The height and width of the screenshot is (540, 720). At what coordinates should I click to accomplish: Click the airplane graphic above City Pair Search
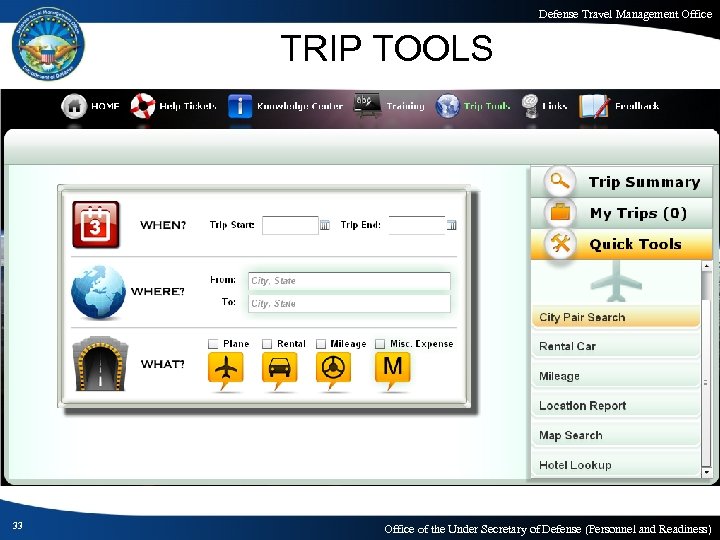pyautogui.click(x=616, y=281)
